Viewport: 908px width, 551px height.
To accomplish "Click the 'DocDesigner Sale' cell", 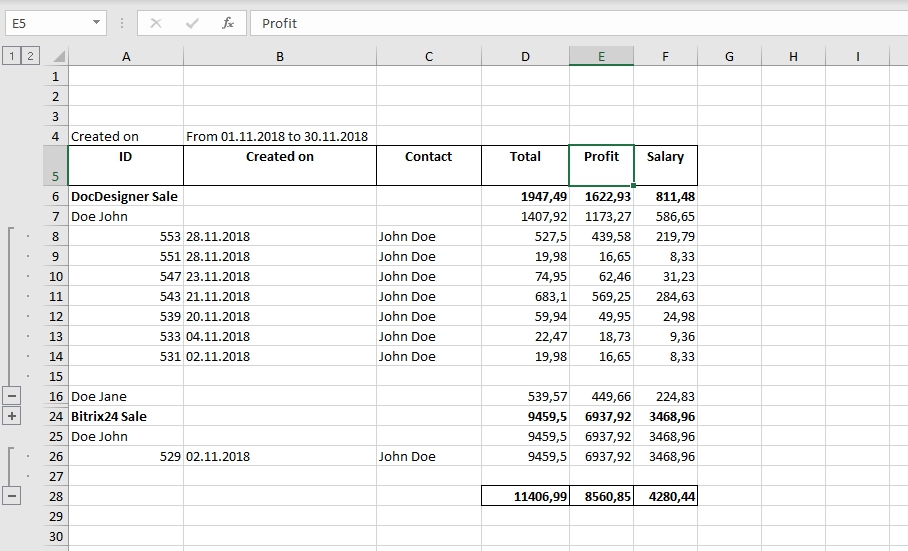I will click(126, 196).
